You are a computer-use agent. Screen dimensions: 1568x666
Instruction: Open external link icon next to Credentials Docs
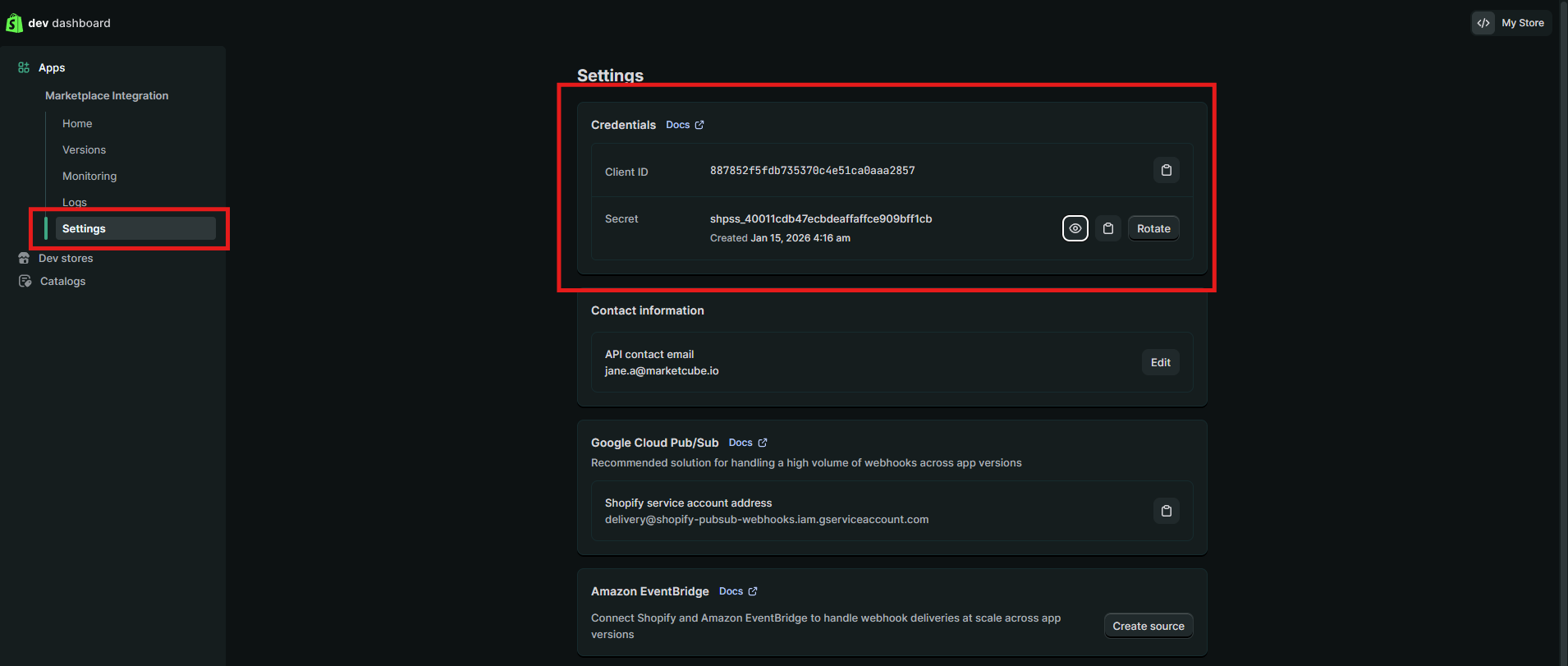699,125
